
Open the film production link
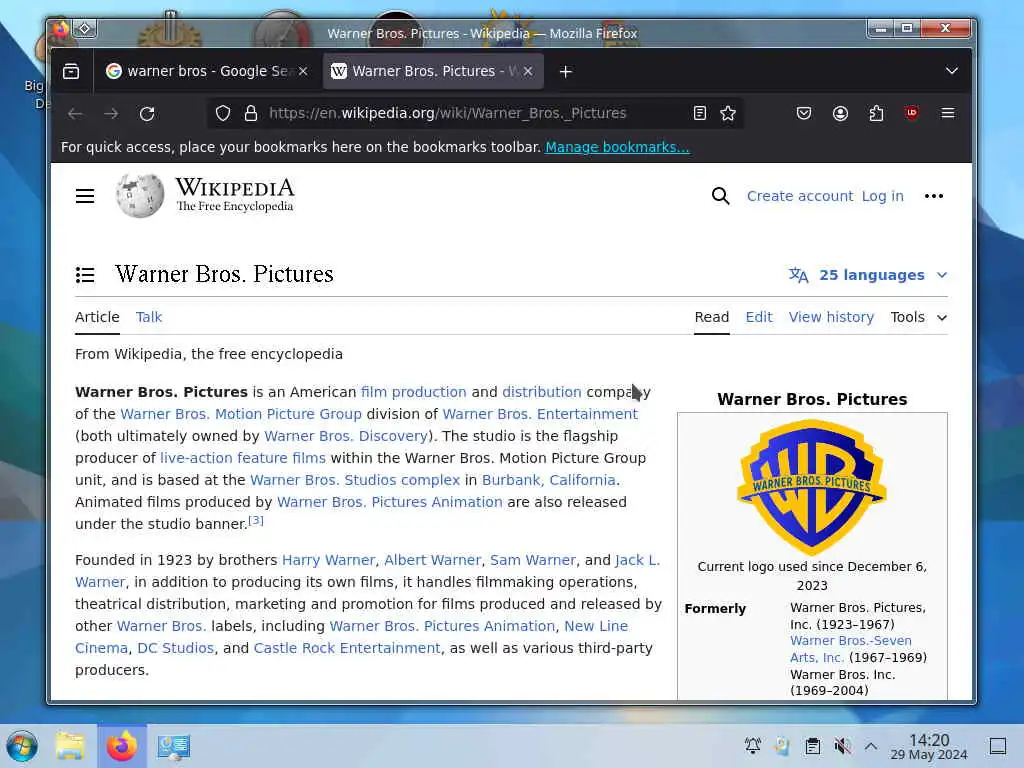pos(413,392)
